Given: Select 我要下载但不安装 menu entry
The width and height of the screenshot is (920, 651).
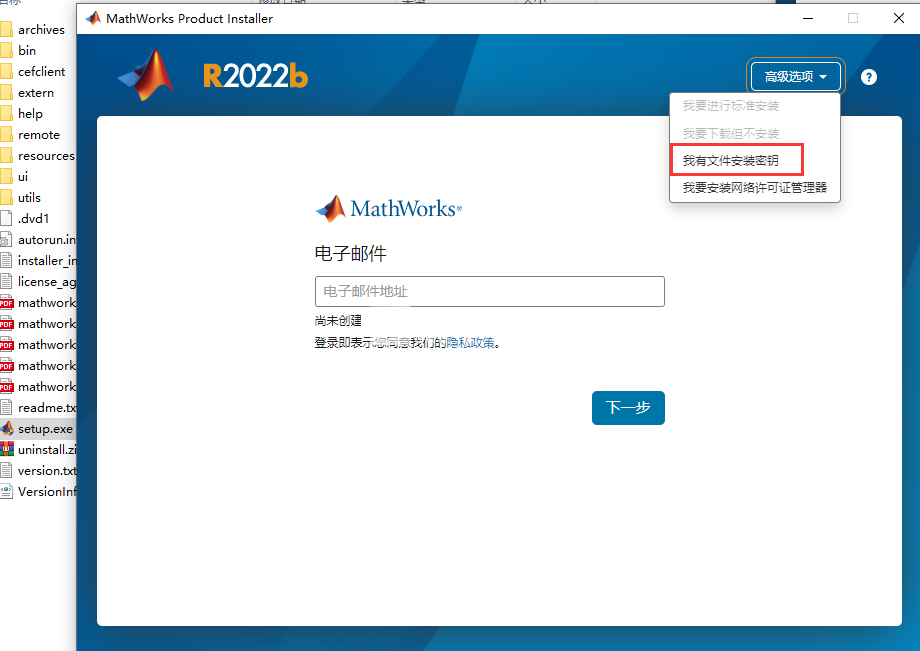Looking at the screenshot, I should pos(730,133).
